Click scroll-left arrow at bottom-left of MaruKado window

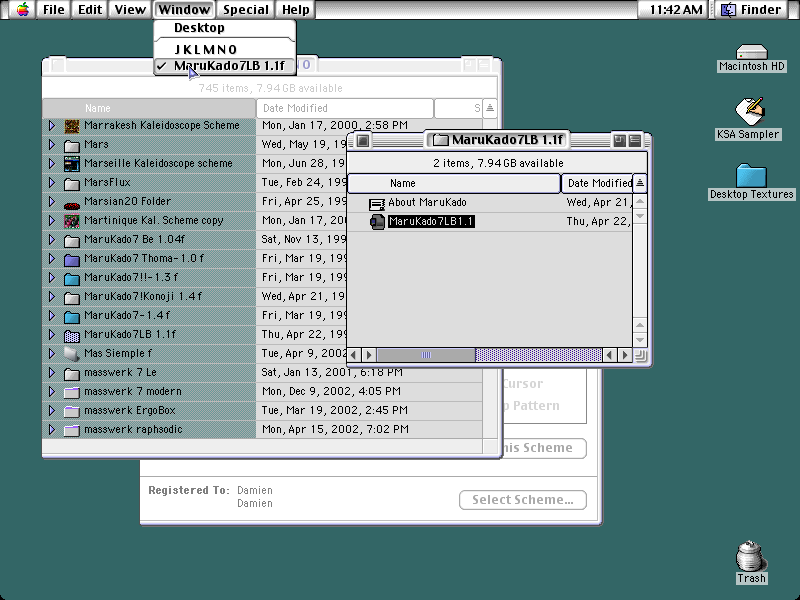click(x=354, y=355)
